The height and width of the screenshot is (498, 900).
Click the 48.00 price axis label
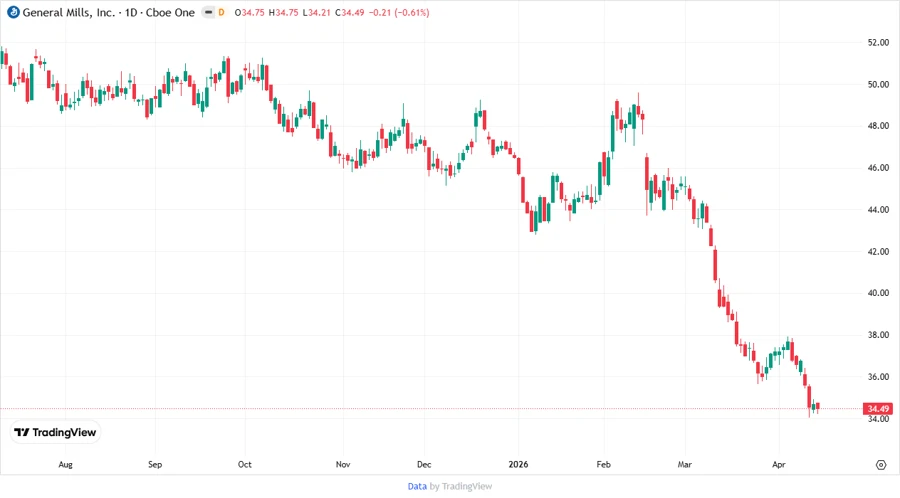(878, 126)
